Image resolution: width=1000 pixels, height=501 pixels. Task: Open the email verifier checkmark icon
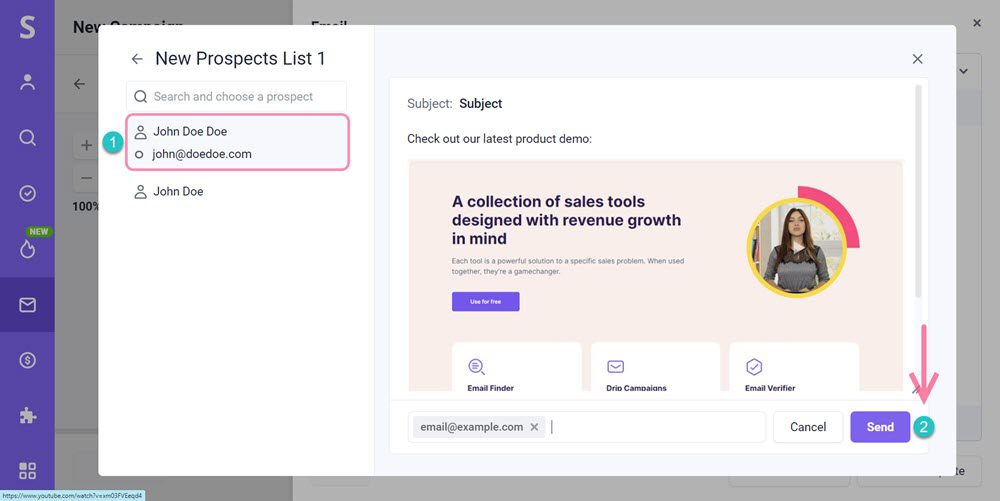coord(27,193)
